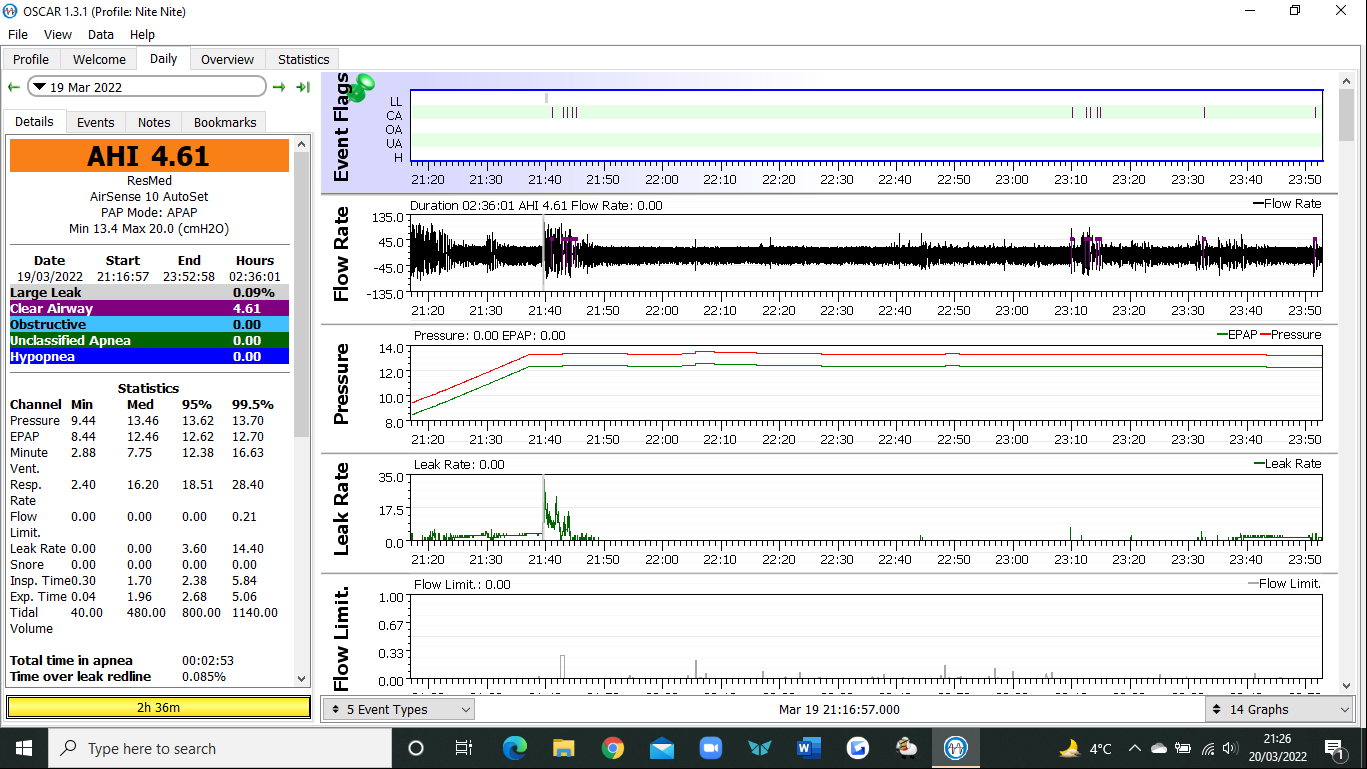Screen dimensions: 1367x769
Task: Go to previous day with left green arrow
Action: (x=14, y=87)
